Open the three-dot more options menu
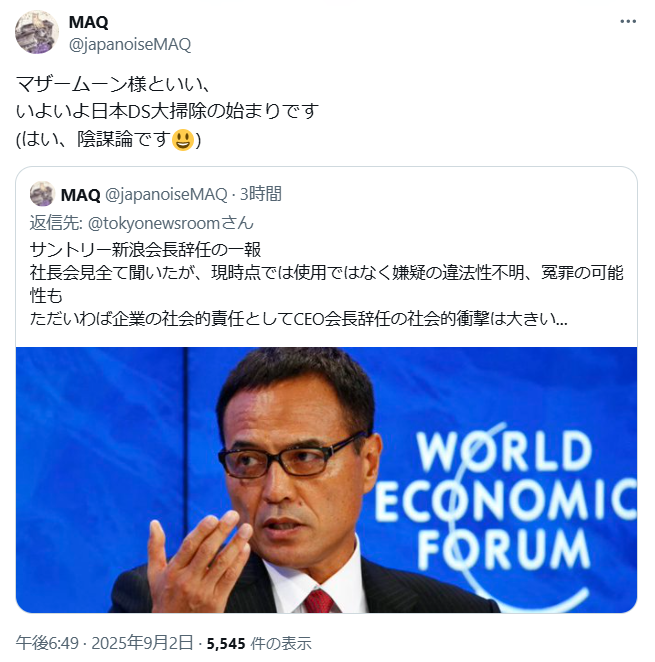 628,22
